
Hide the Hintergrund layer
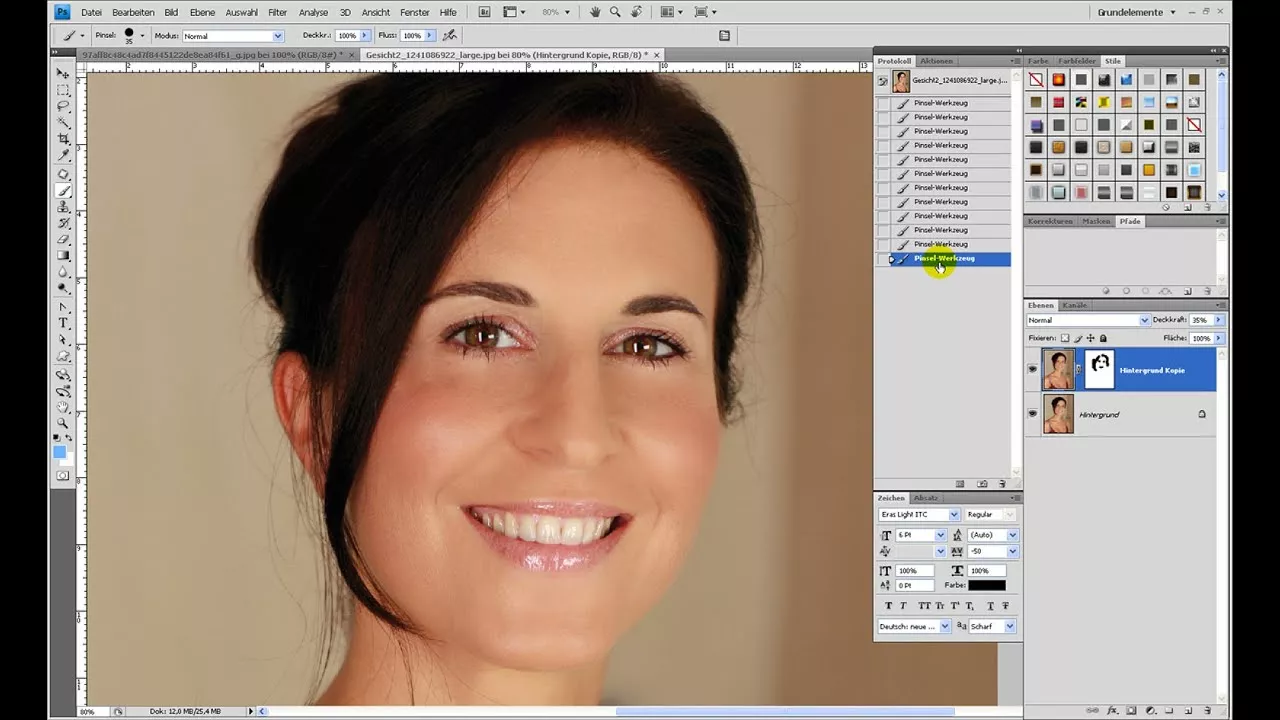[1032, 414]
